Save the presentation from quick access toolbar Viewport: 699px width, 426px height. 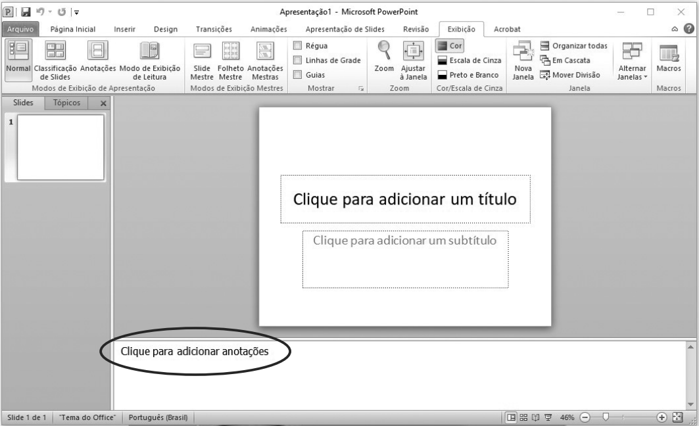pyautogui.click(x=26, y=12)
